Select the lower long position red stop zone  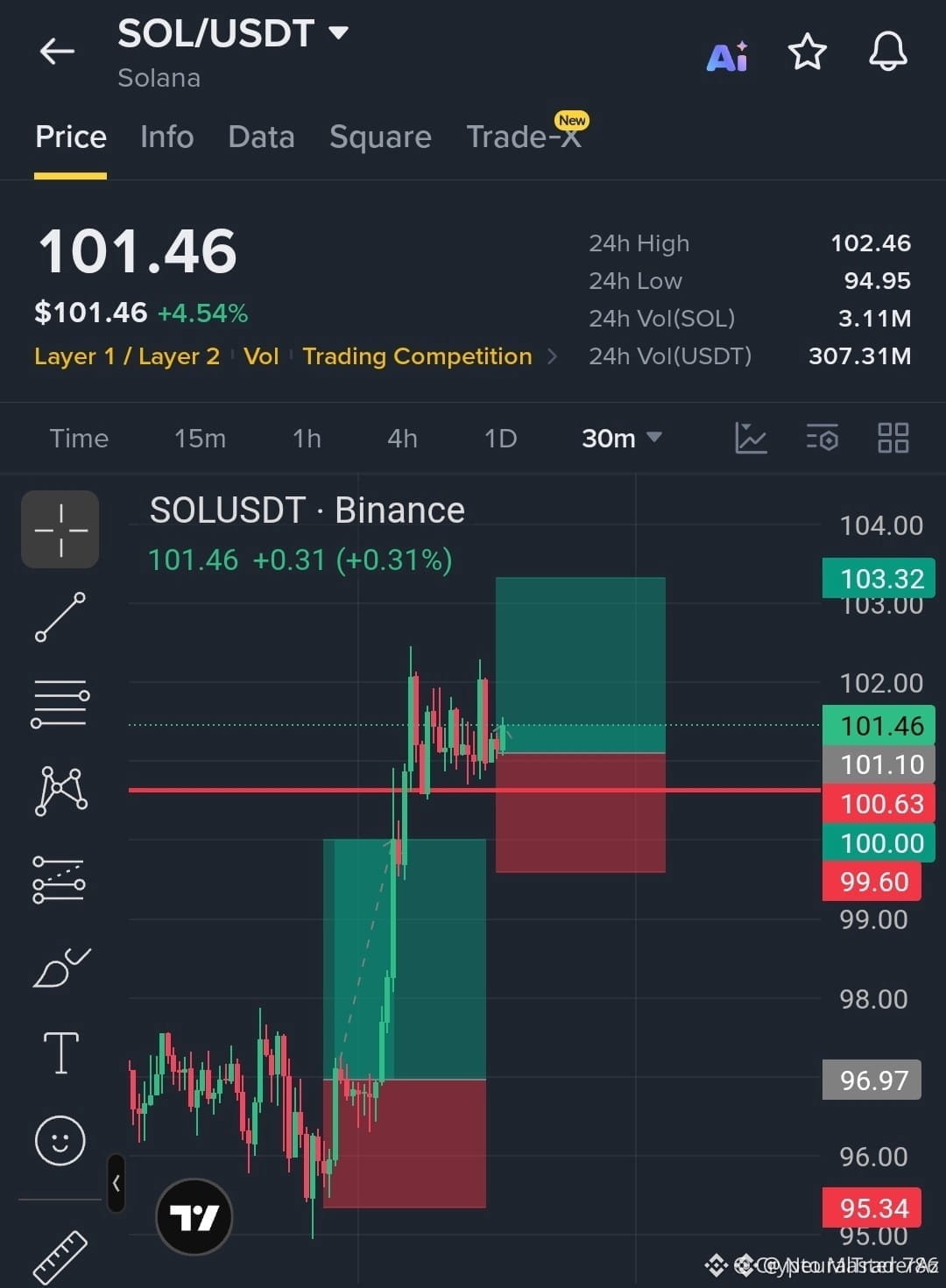pos(404,1144)
